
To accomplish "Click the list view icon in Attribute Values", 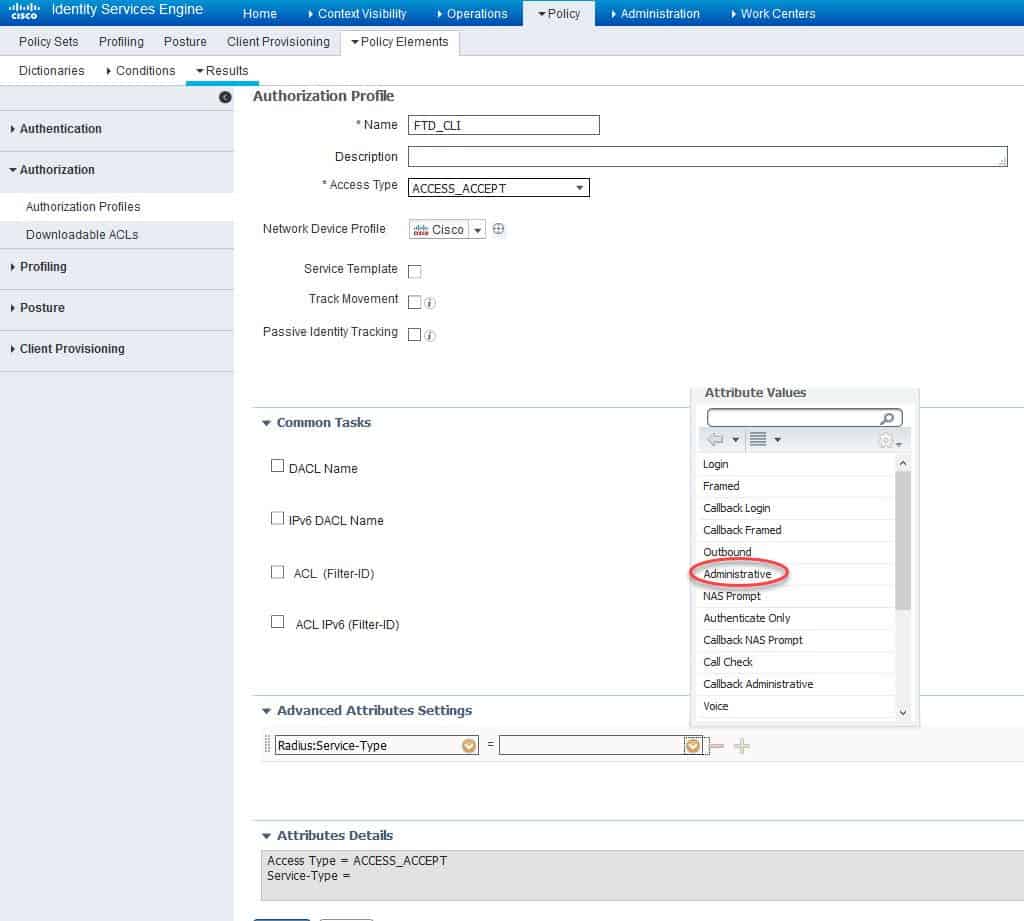I will [x=758, y=439].
